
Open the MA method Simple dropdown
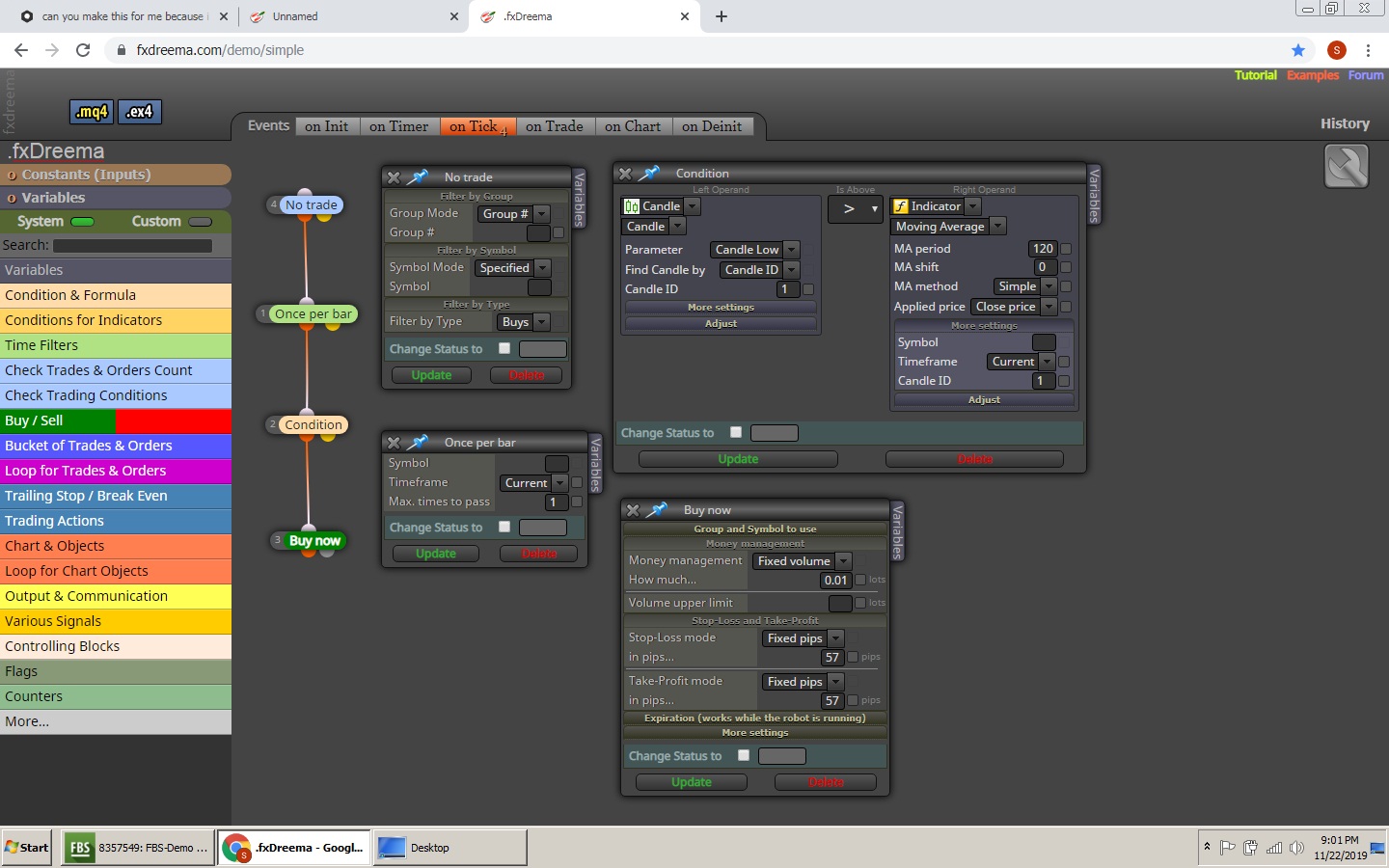(1025, 286)
